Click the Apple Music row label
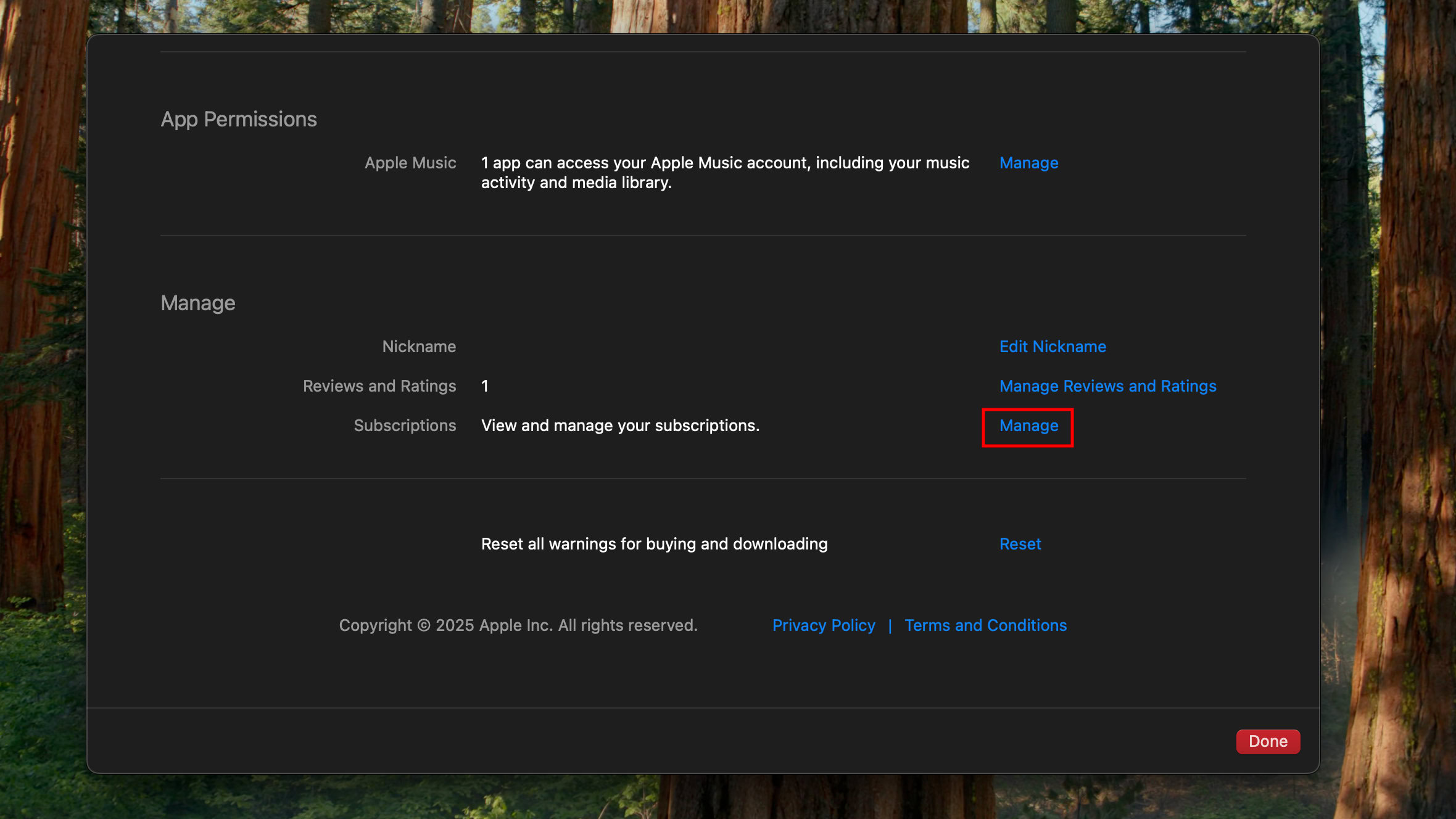Image resolution: width=1456 pixels, height=819 pixels. (x=410, y=163)
